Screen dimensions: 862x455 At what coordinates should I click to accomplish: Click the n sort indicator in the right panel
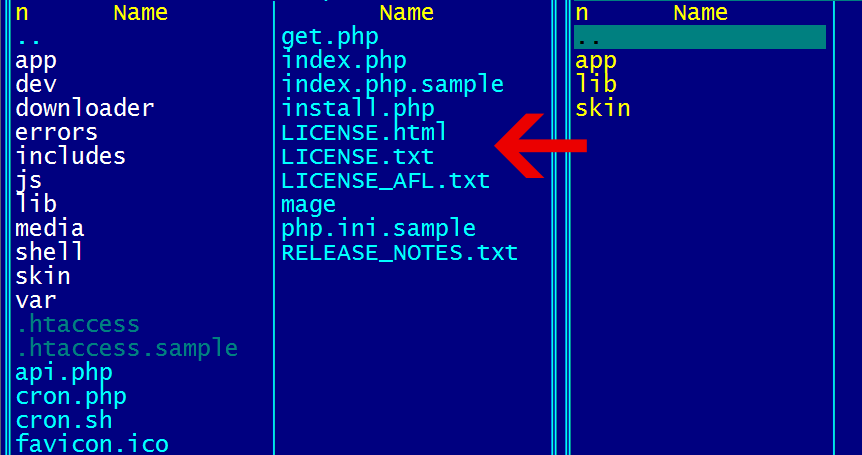tap(581, 13)
